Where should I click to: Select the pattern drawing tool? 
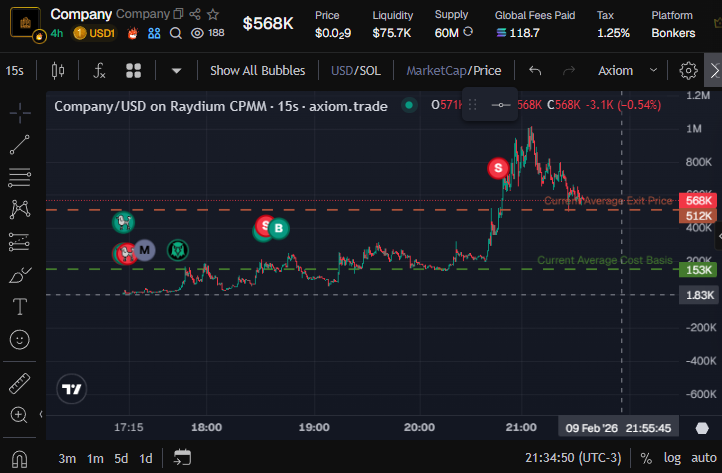[20, 210]
